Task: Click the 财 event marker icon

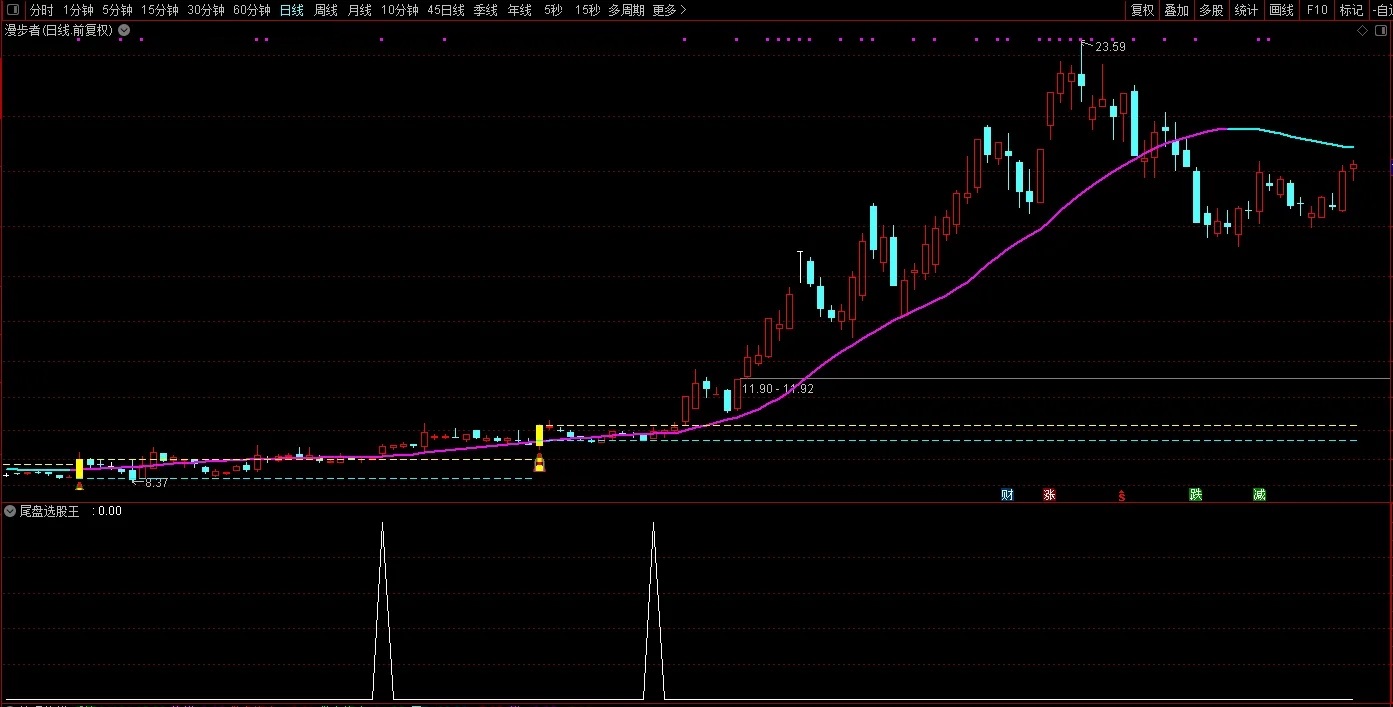Action: point(1007,495)
